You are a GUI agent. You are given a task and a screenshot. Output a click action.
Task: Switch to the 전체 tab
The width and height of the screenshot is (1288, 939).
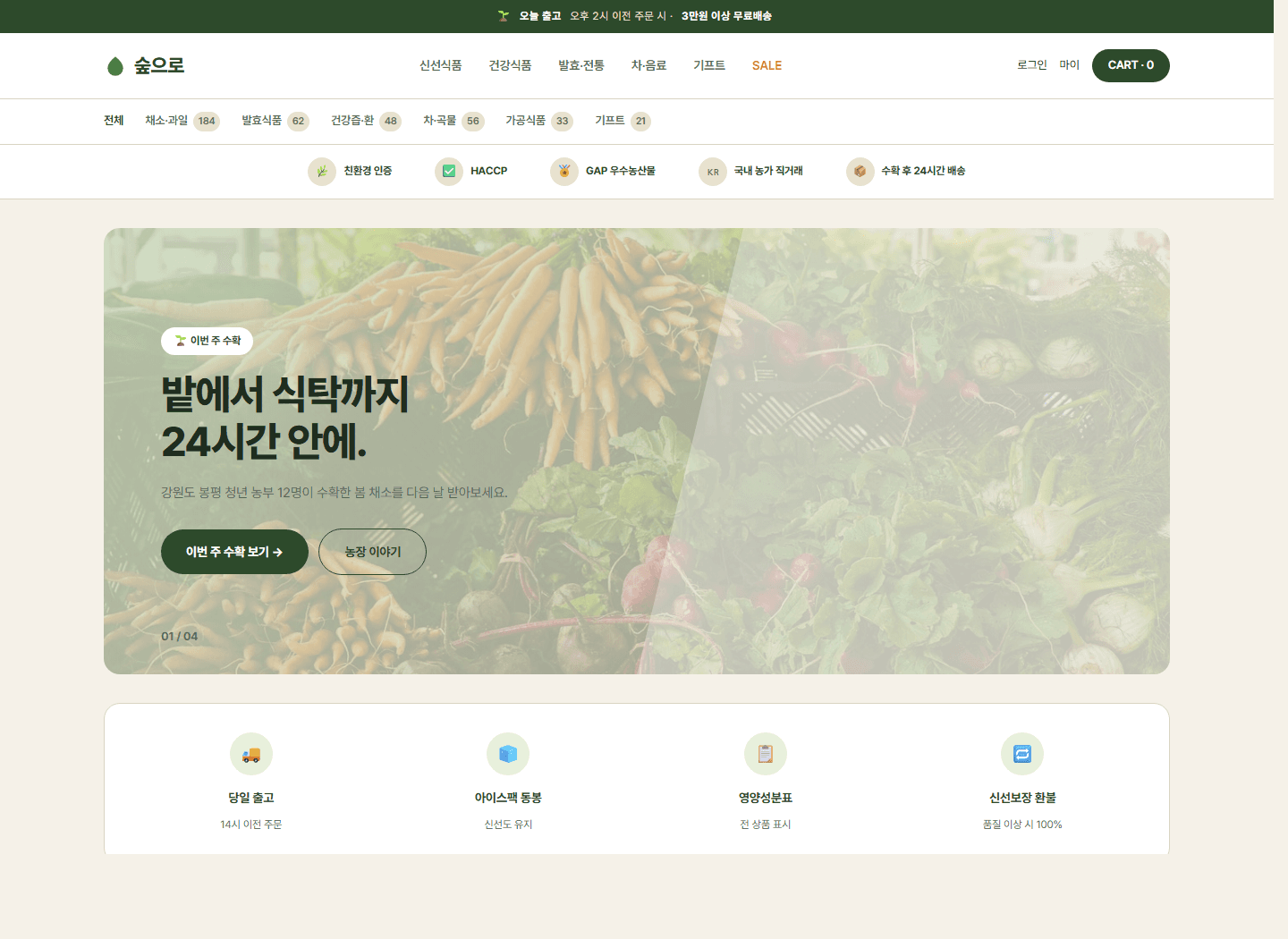coord(114,121)
